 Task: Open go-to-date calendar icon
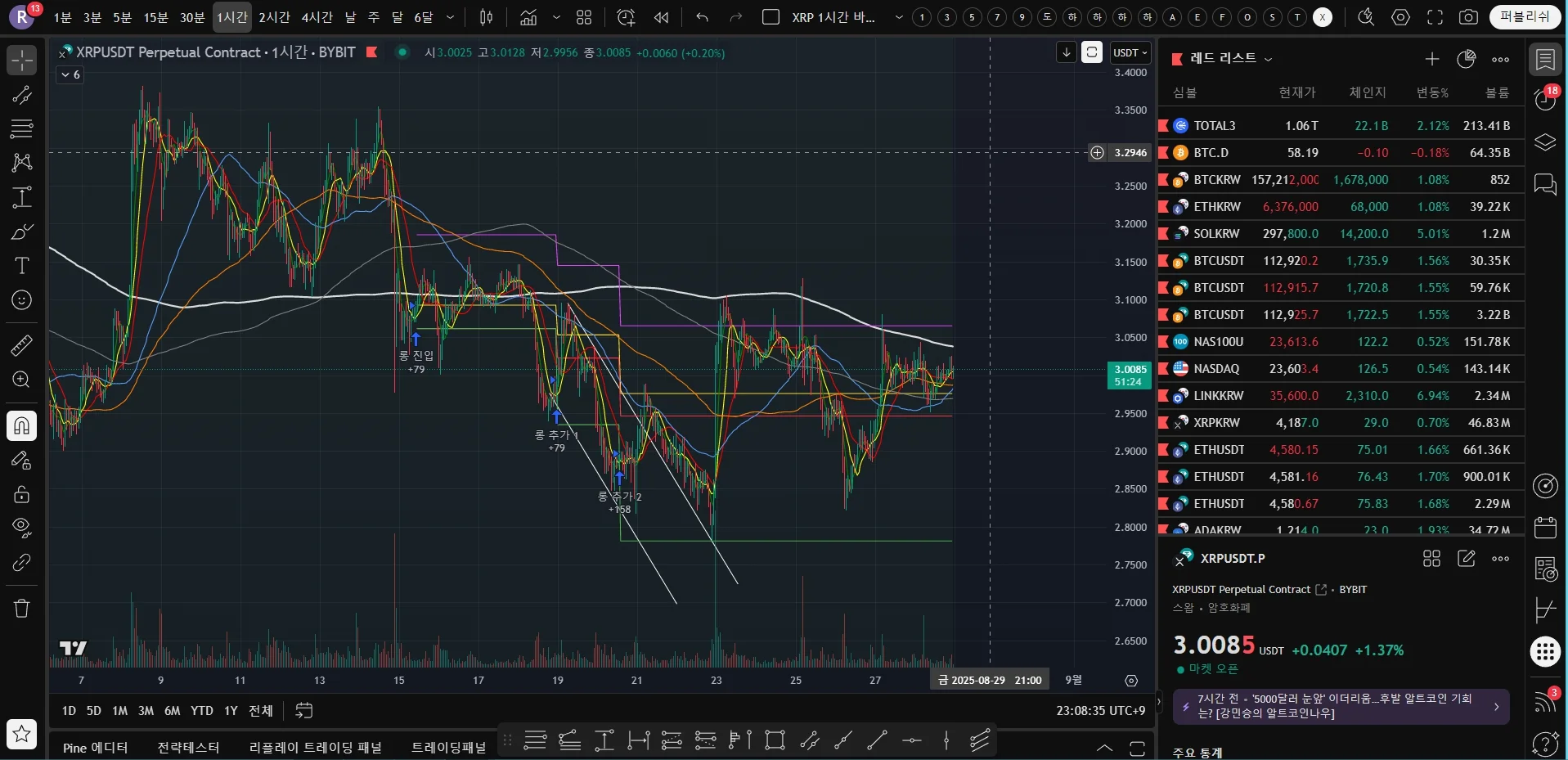click(x=304, y=710)
